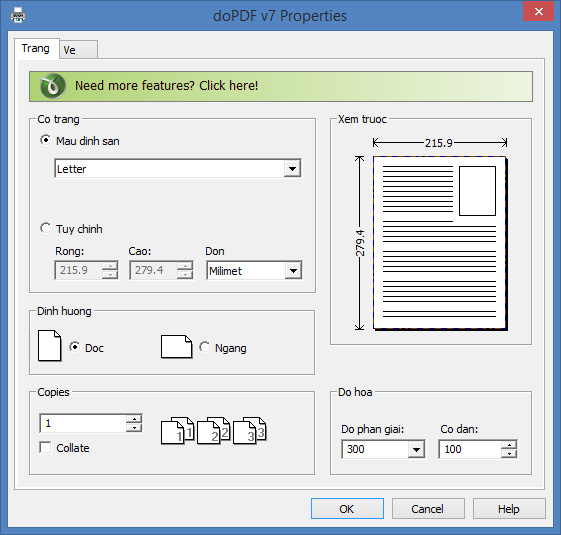The image size is (561, 535).
Task: Decrease copies with down stepper arrow
Action: pos(134,428)
